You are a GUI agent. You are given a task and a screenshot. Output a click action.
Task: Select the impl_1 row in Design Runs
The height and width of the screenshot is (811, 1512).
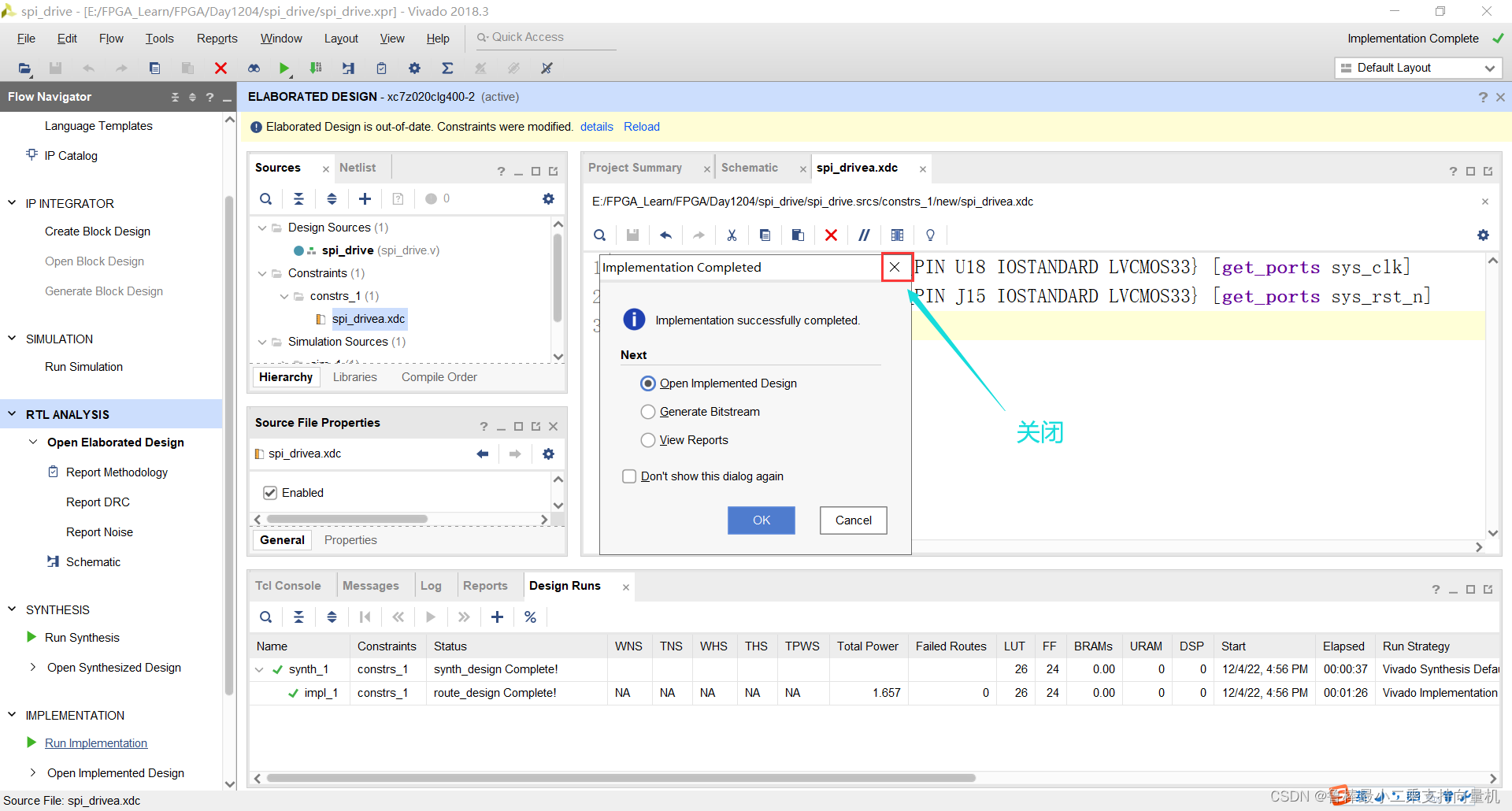[x=874, y=693]
